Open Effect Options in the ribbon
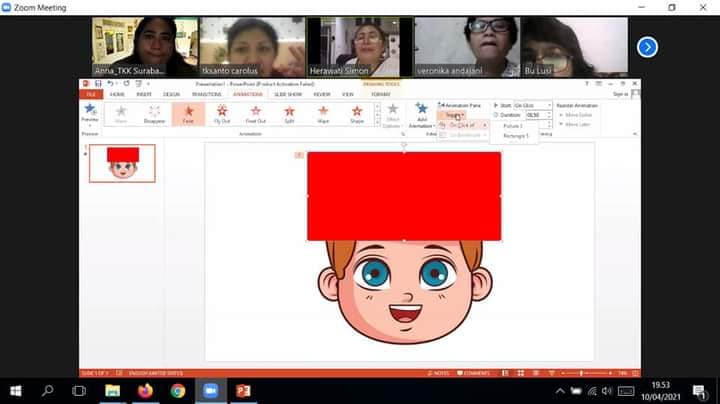Image resolution: width=720 pixels, height=404 pixels. 392,115
